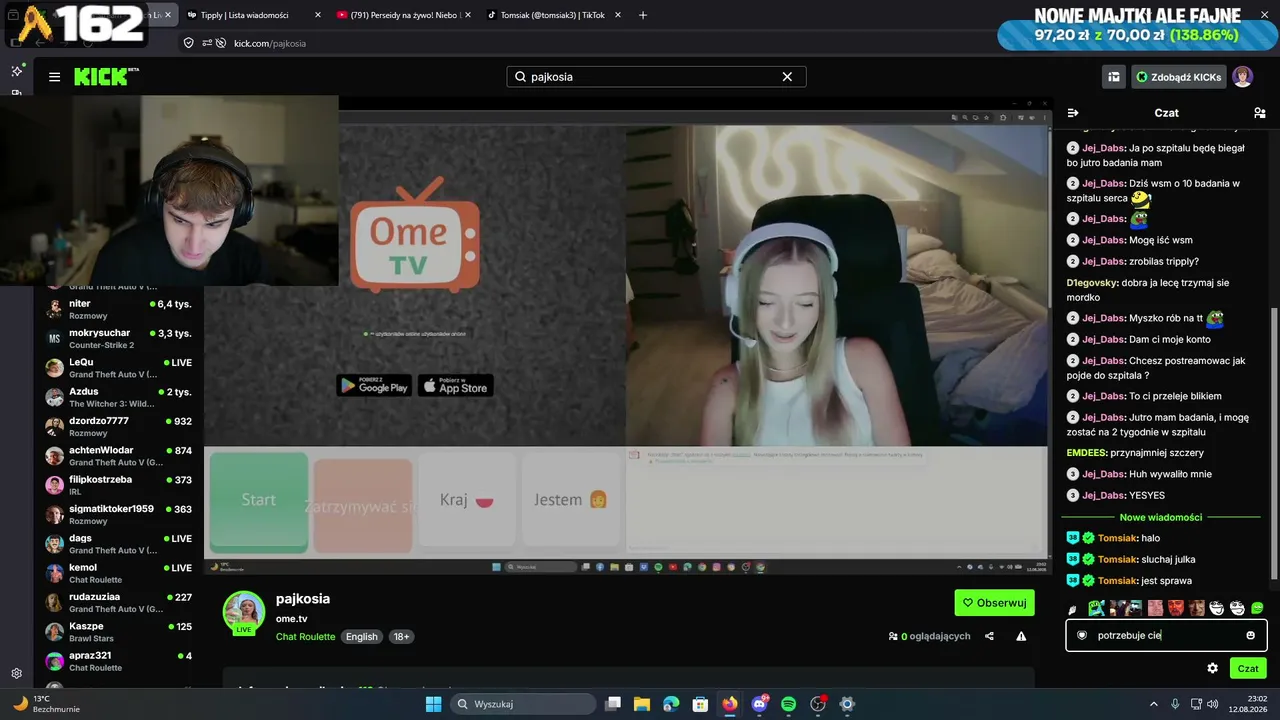Open the emoji picker in chat input
Screen dimensions: 1280x720
pyautogui.click(x=1250, y=635)
